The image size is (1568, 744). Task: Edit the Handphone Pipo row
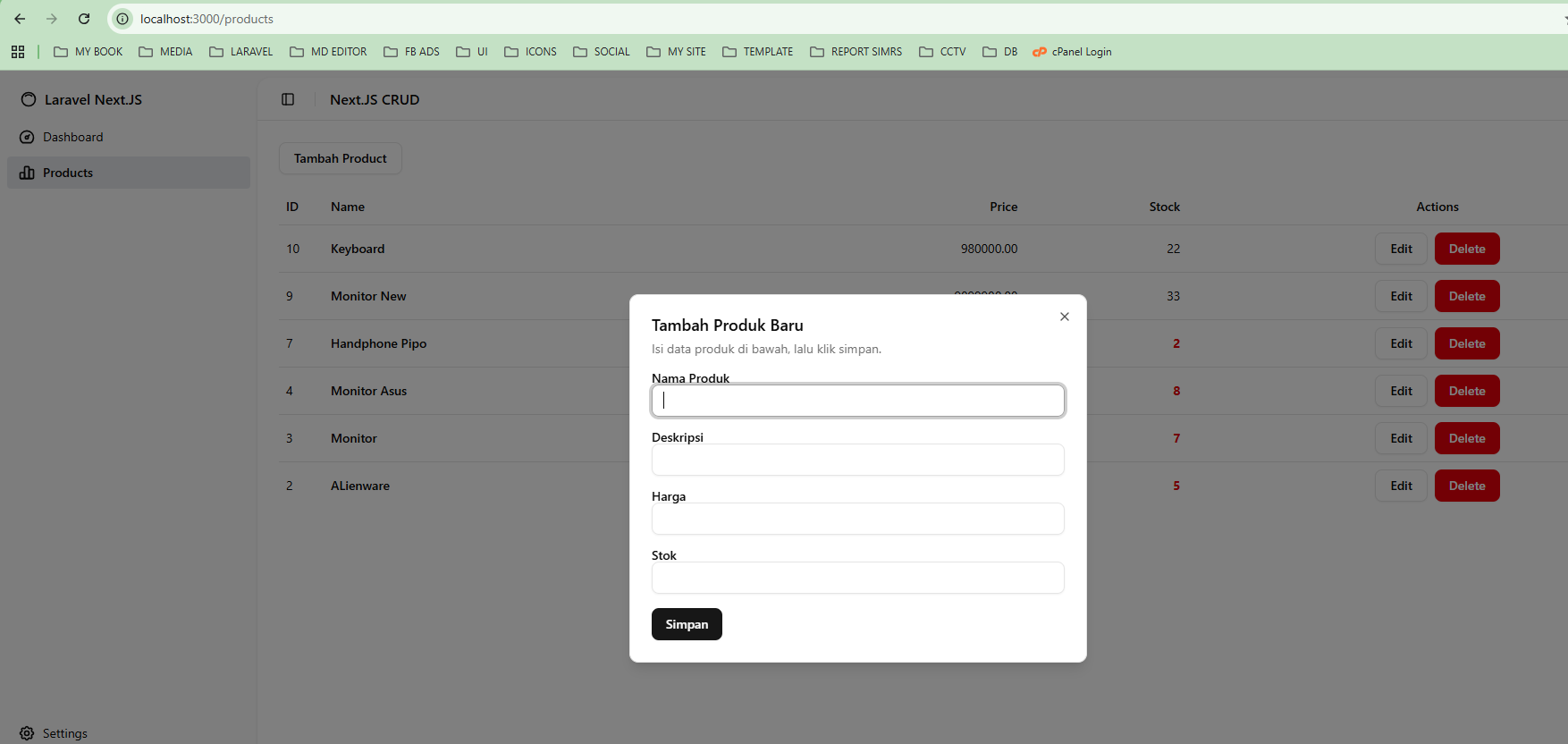point(1401,343)
